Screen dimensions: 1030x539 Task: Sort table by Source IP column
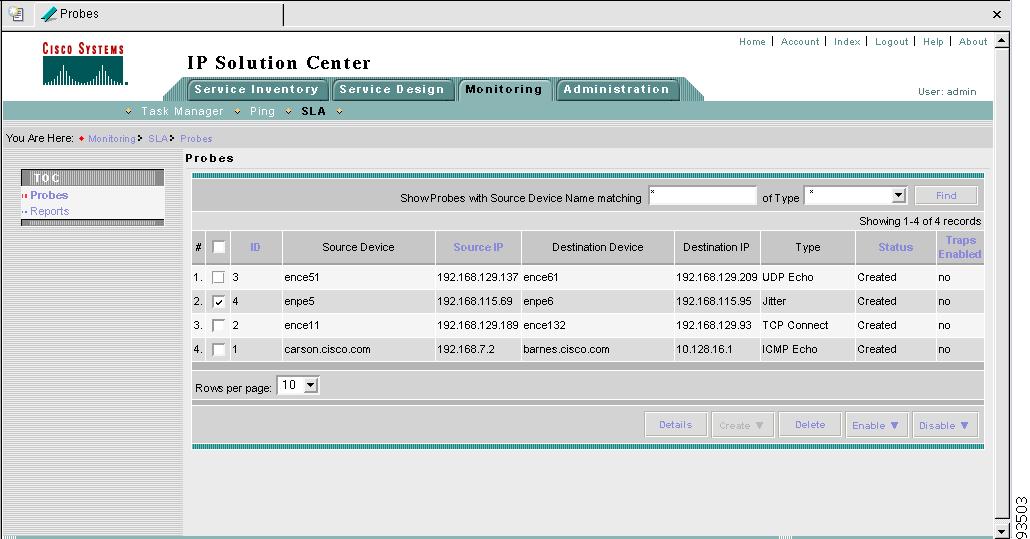point(478,247)
